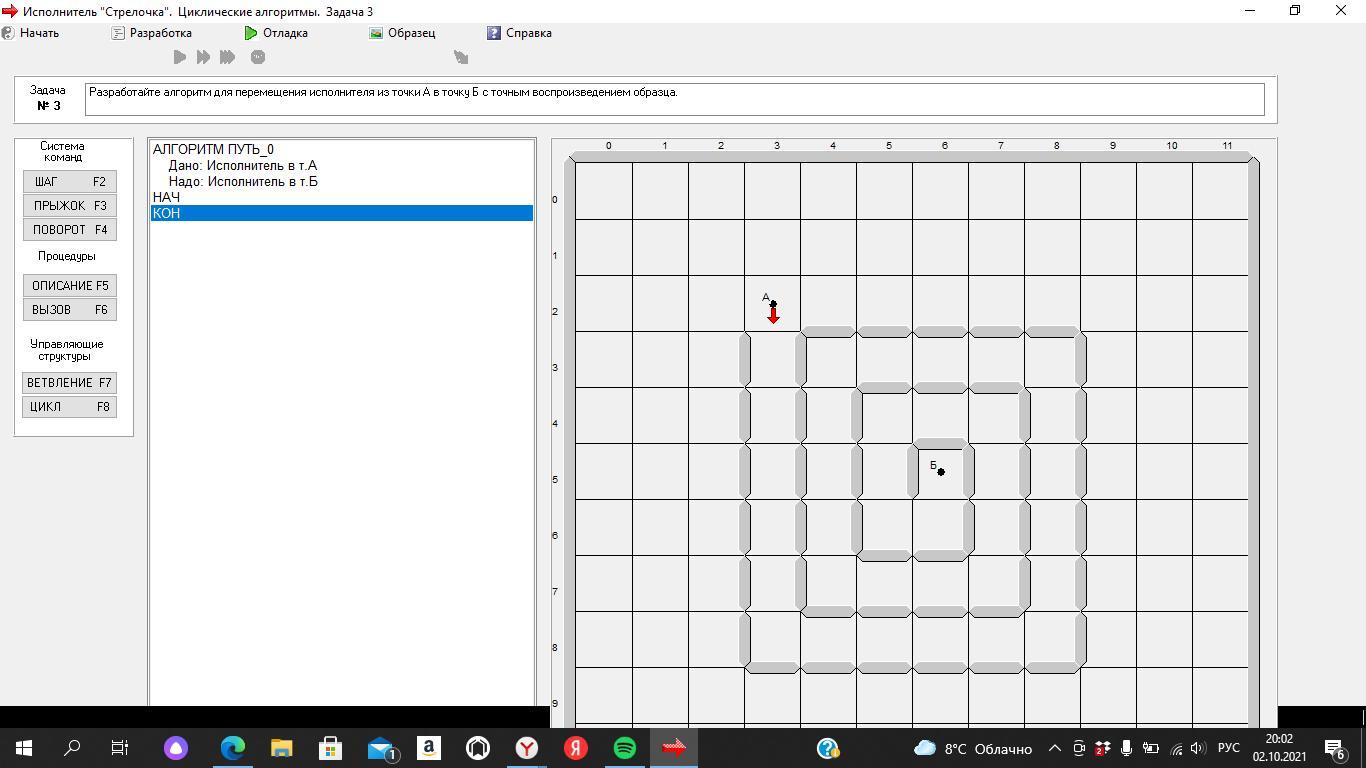Viewport: 1366px width, 768px height.
Task: Open the blue help icon on taskbar
Action: [828, 748]
